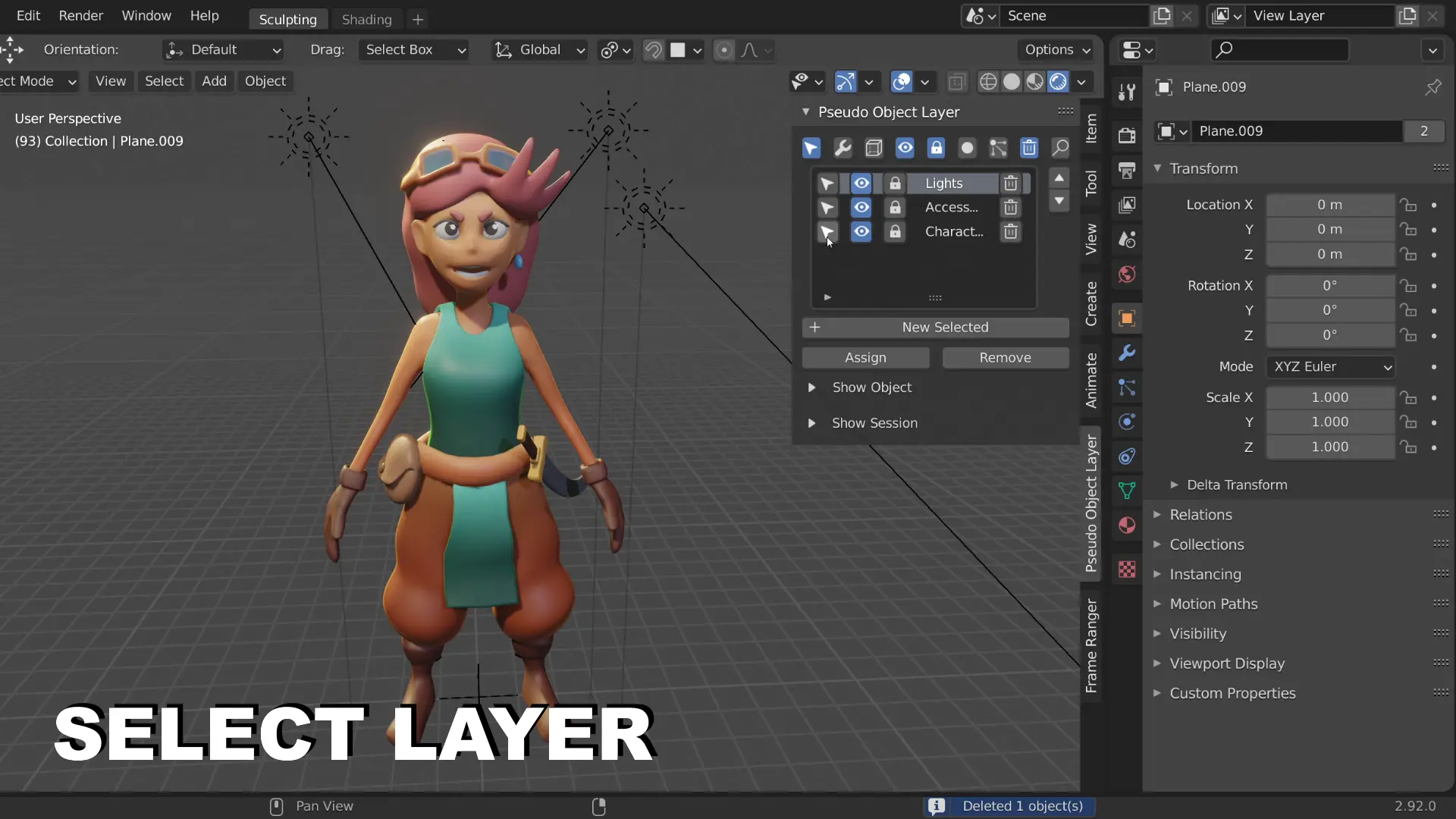Open the Material properties tab icon

(x=1127, y=526)
